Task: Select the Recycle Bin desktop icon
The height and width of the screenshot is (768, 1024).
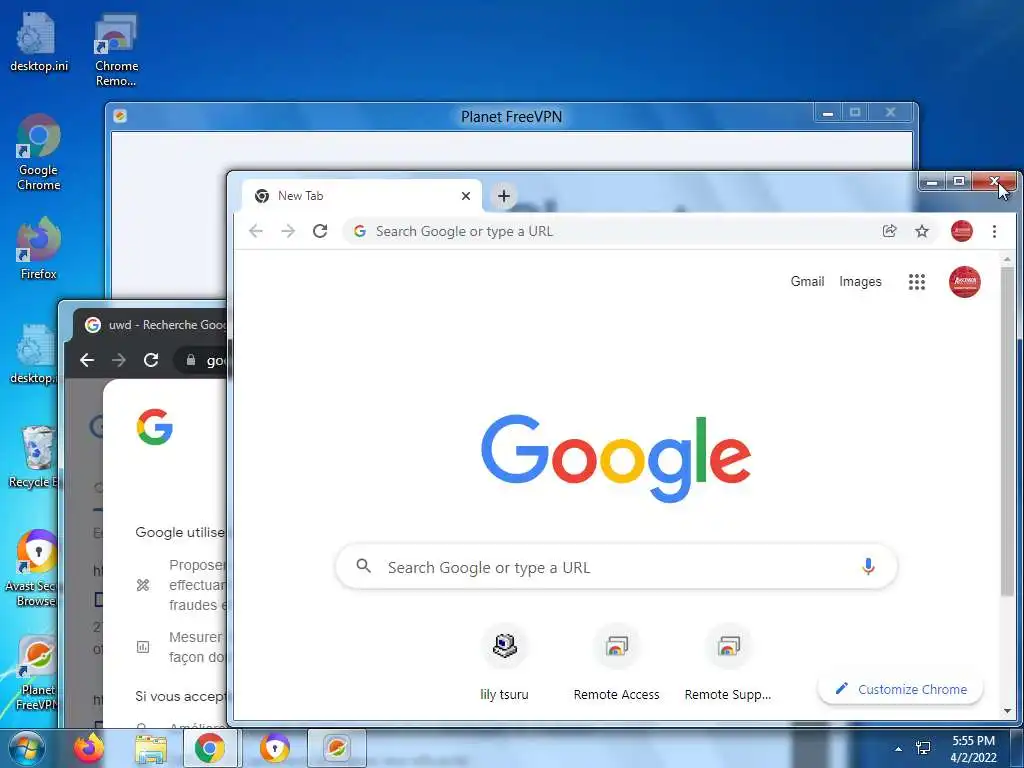Action: click(x=34, y=457)
